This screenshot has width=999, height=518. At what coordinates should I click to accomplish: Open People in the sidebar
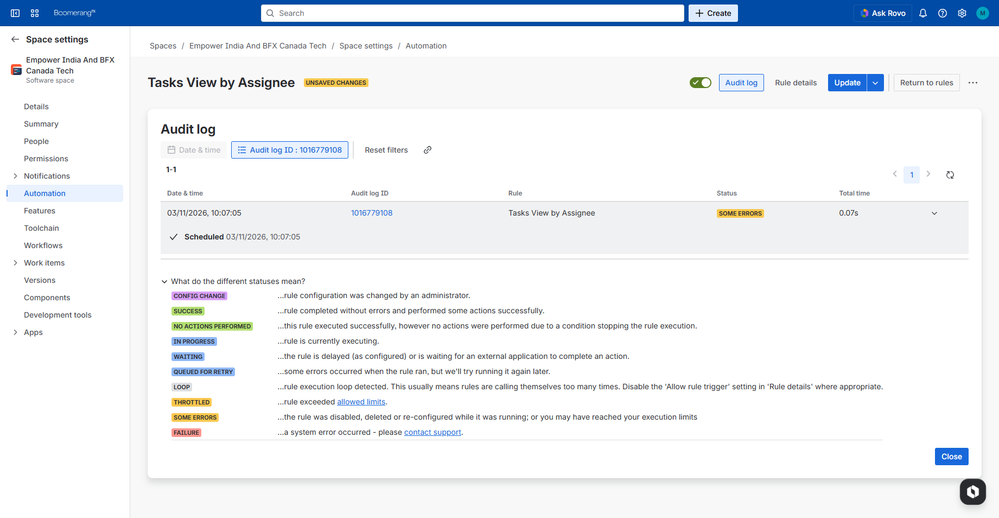click(36, 141)
